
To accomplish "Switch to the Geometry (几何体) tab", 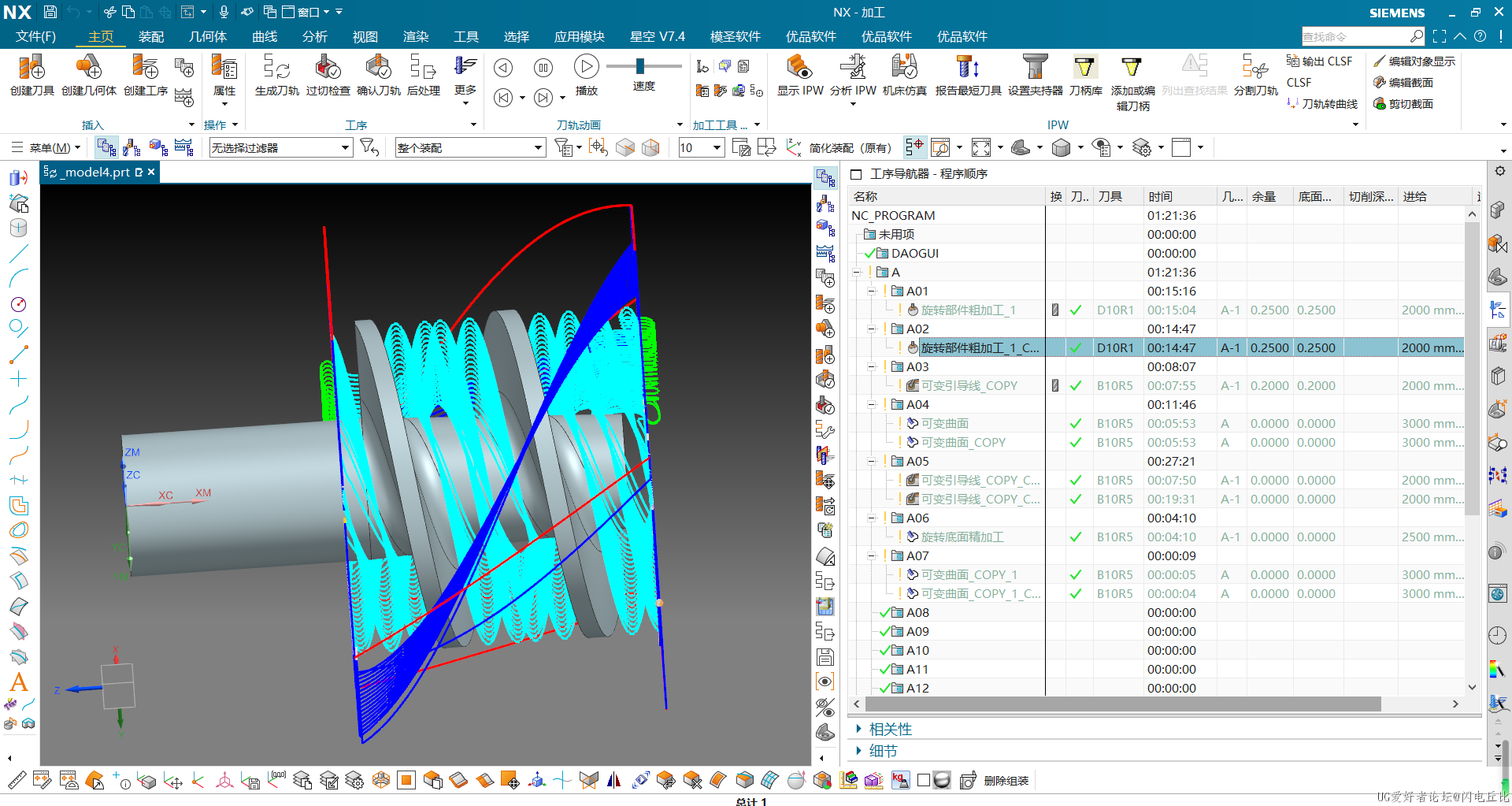I will point(208,36).
